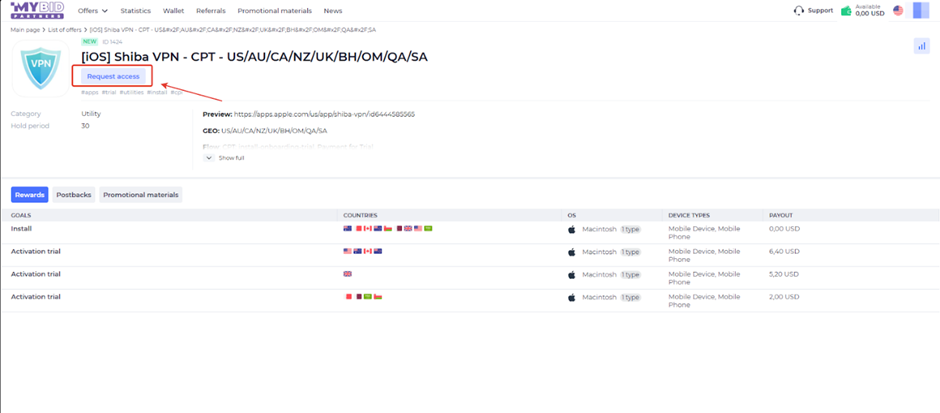Click Apple icon in 6,40 USD row

[572, 252]
